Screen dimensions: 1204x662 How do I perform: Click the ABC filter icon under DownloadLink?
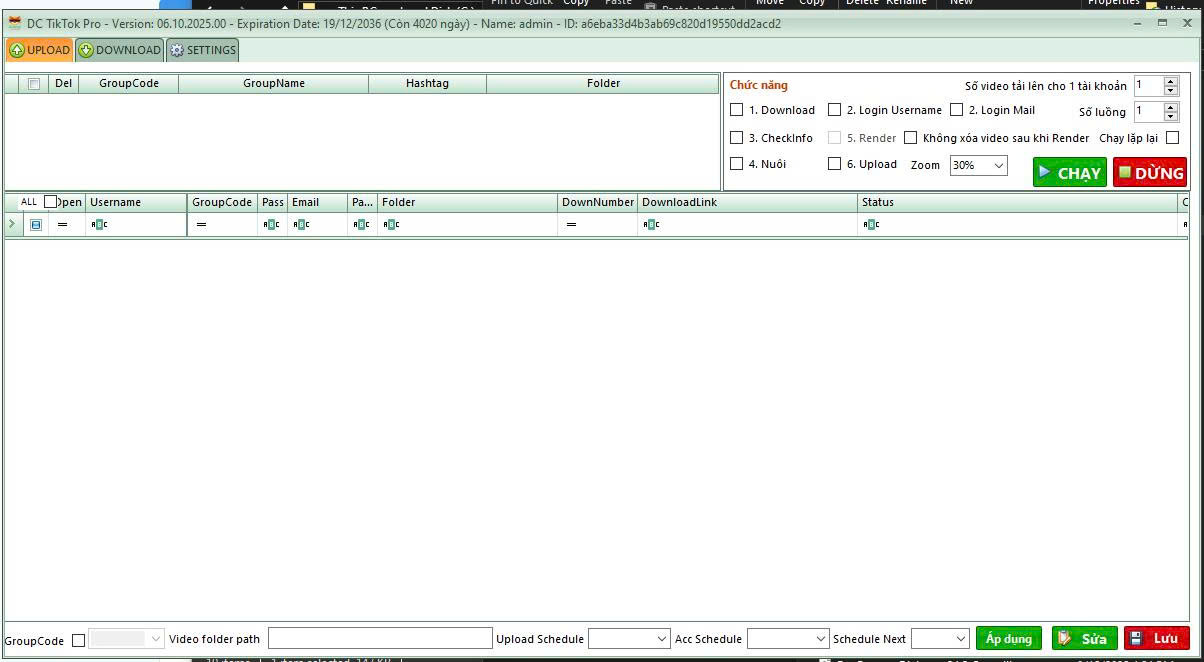tap(651, 225)
